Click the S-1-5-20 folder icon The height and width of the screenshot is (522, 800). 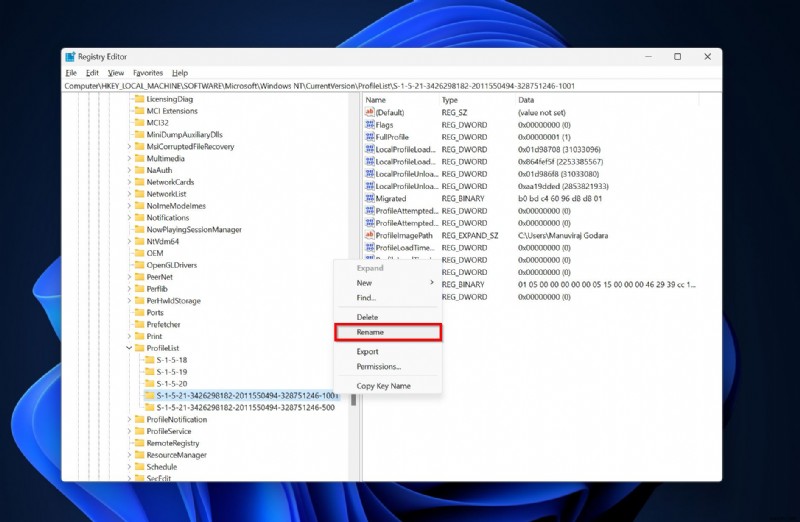[x=149, y=383]
